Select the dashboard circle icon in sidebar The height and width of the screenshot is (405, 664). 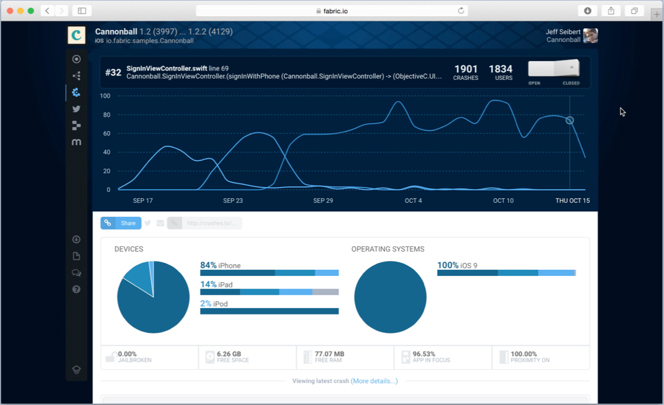[x=76, y=59]
